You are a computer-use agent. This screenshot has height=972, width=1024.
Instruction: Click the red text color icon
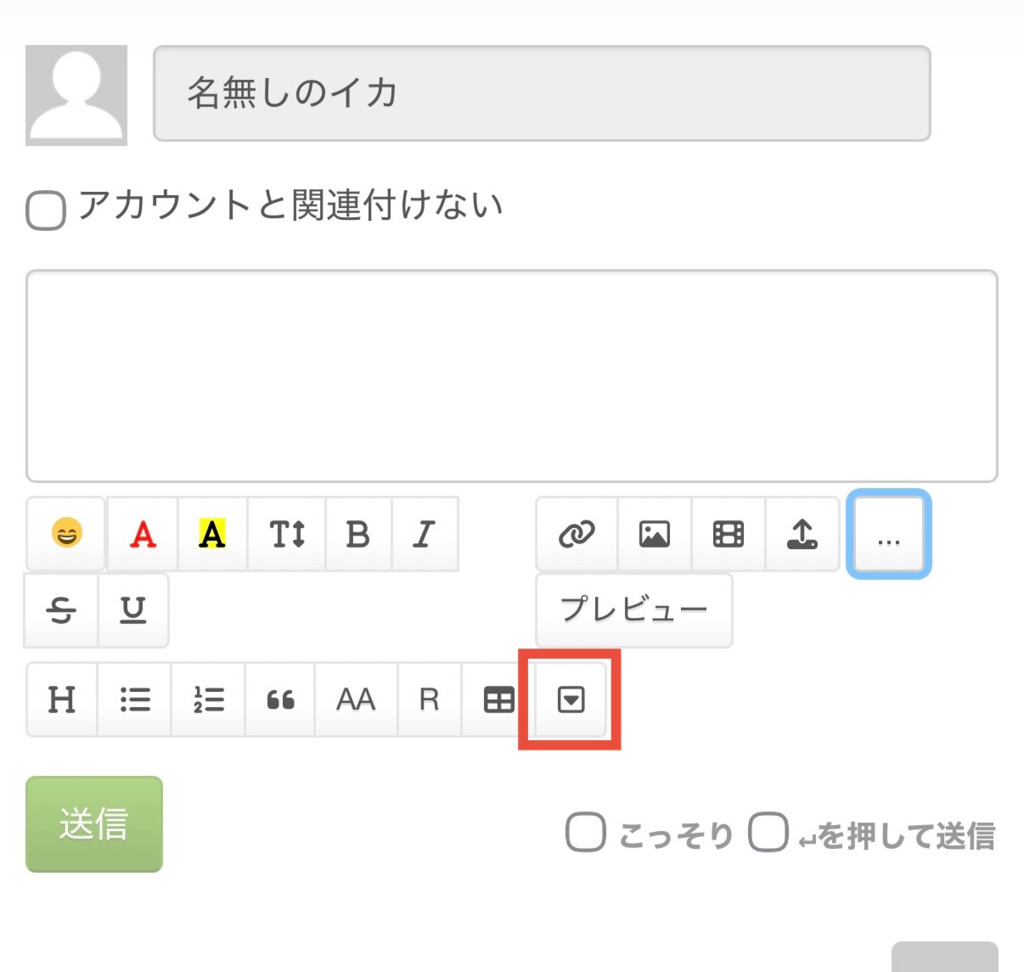click(144, 534)
